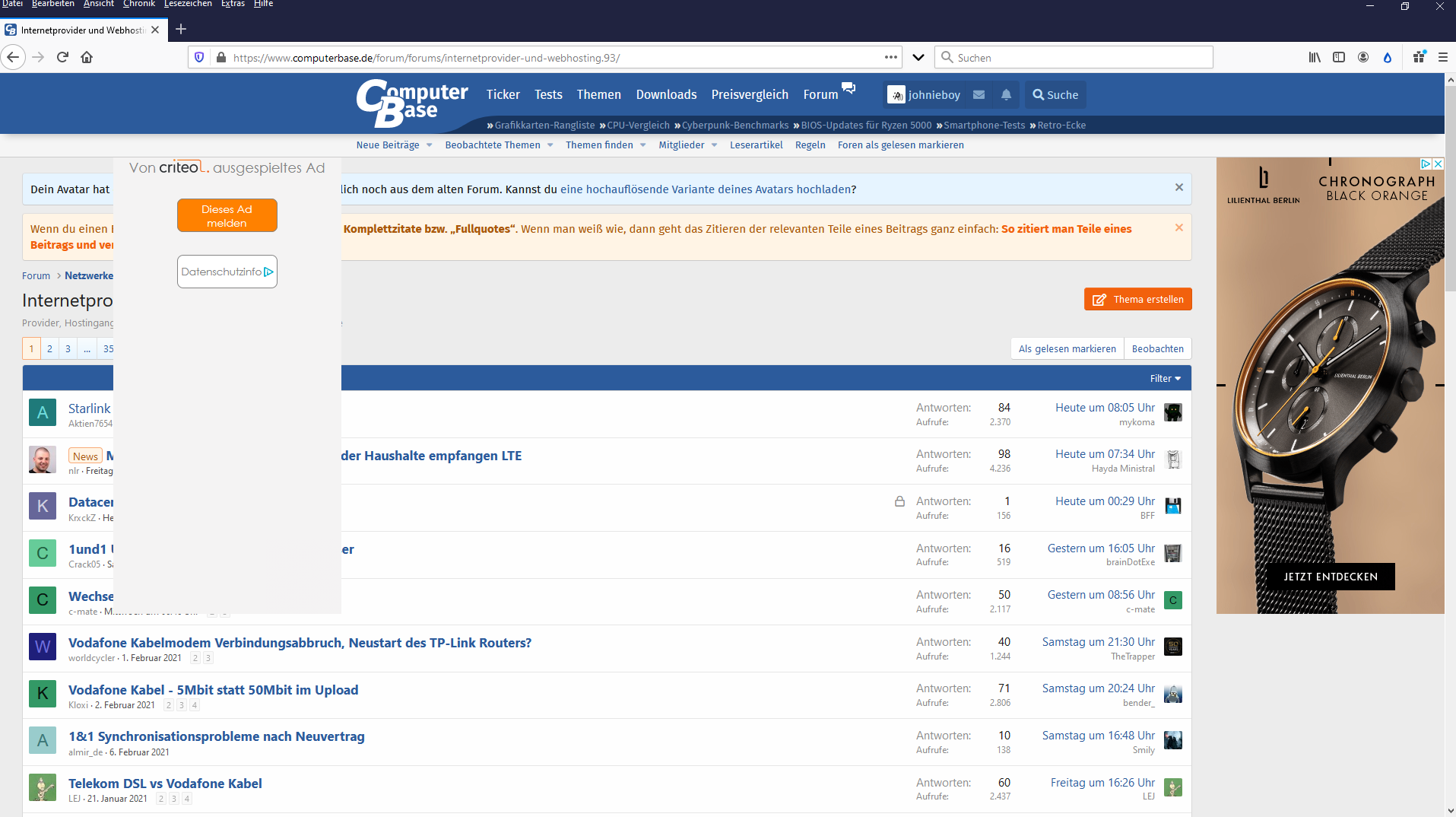Image resolution: width=1456 pixels, height=817 pixels.
Task: Focus the Suchen search field
Action: pyautogui.click(x=1074, y=57)
